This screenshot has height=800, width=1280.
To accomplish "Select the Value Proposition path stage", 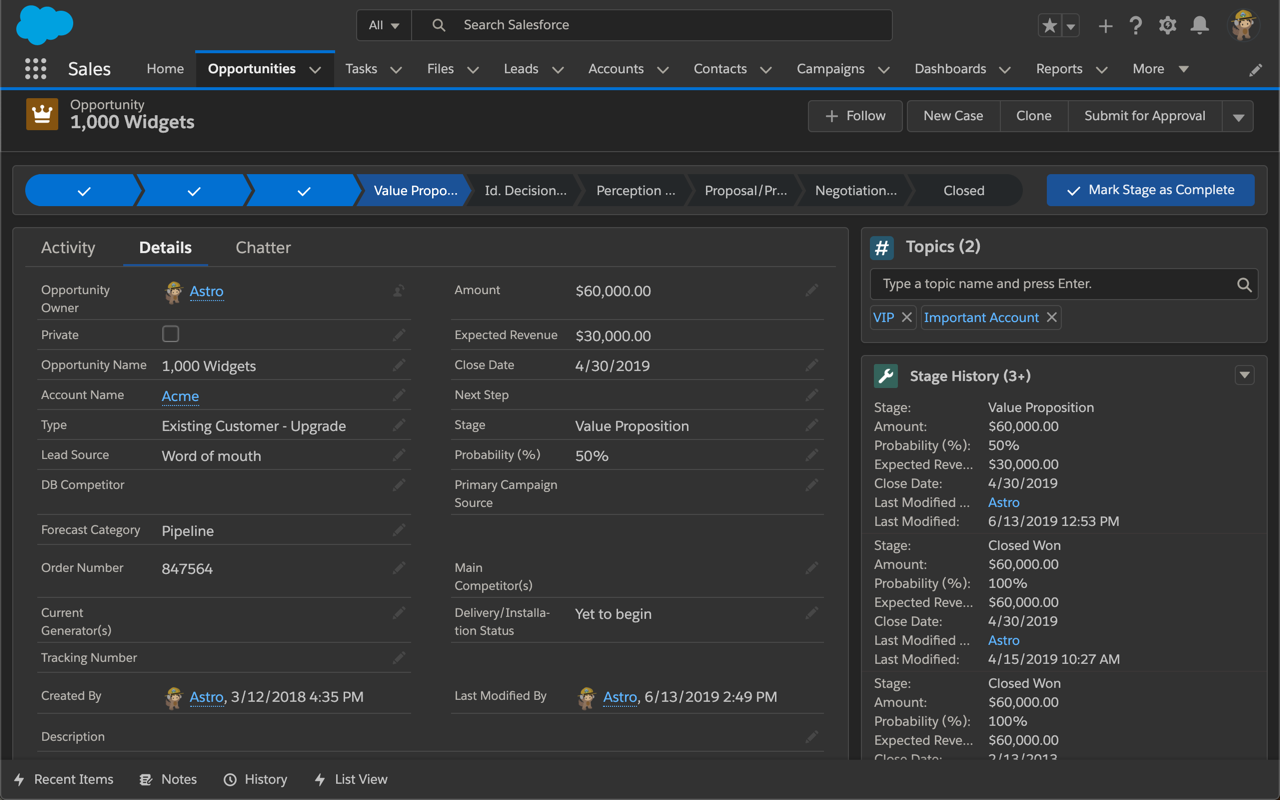I will click(x=414, y=190).
